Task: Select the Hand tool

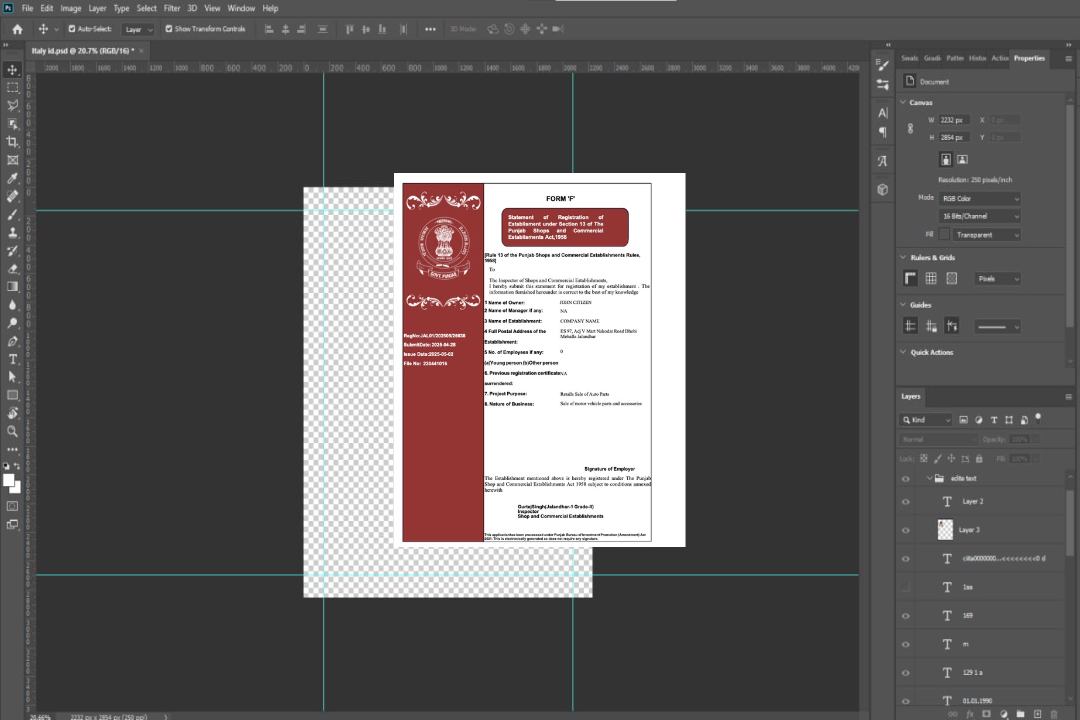Action: (12, 413)
